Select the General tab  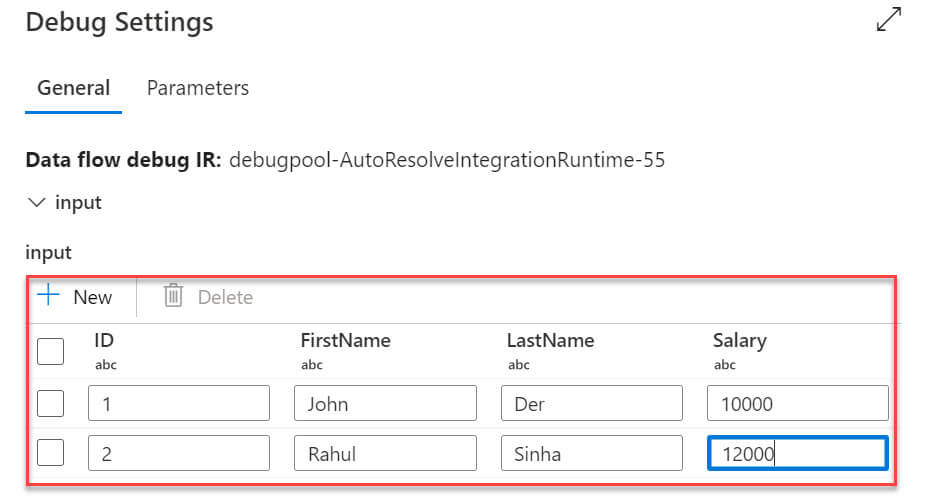(73, 88)
